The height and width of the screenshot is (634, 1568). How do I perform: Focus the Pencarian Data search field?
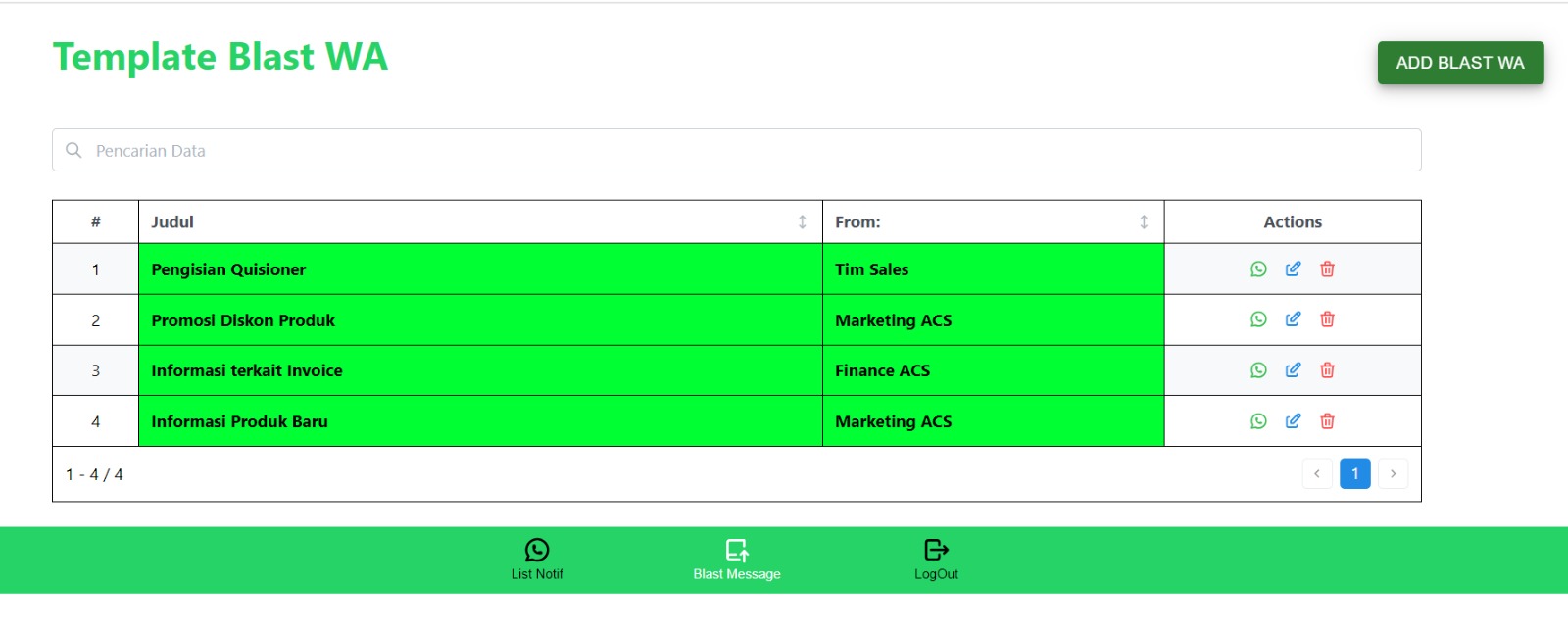pyautogui.click(x=735, y=151)
